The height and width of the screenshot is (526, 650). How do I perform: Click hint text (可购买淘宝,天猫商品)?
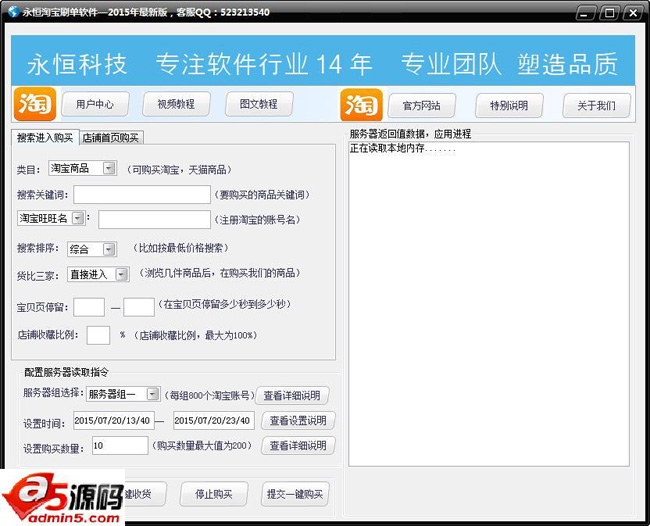coord(178,170)
